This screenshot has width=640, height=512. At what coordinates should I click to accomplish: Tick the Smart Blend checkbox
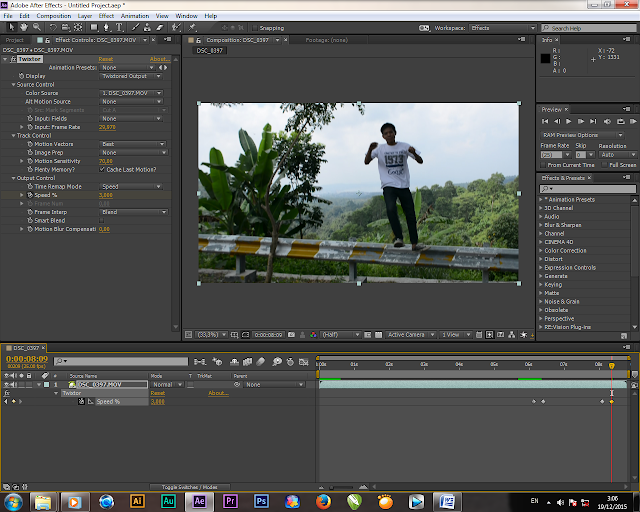(x=102, y=220)
